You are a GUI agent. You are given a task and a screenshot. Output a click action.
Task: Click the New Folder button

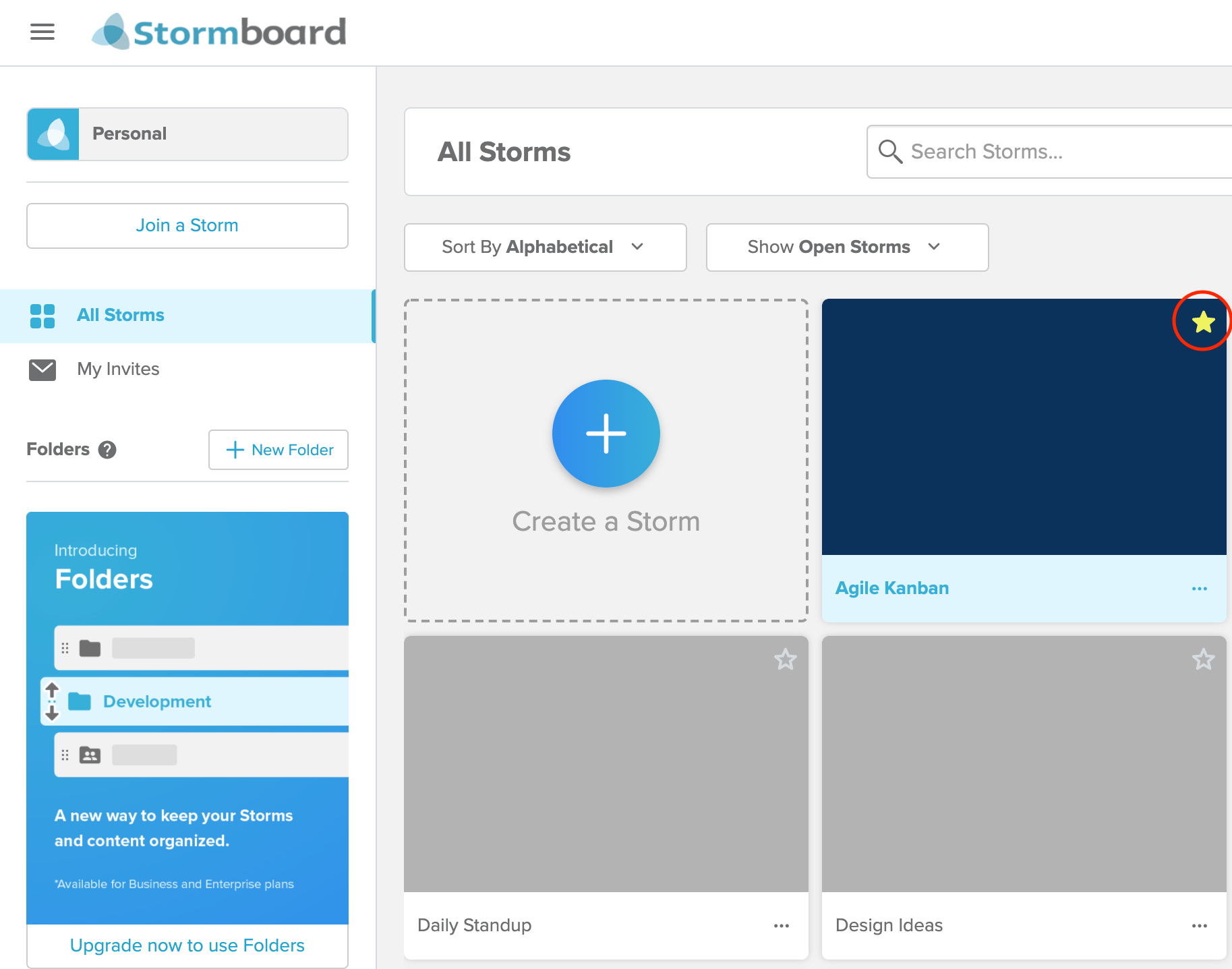(278, 450)
